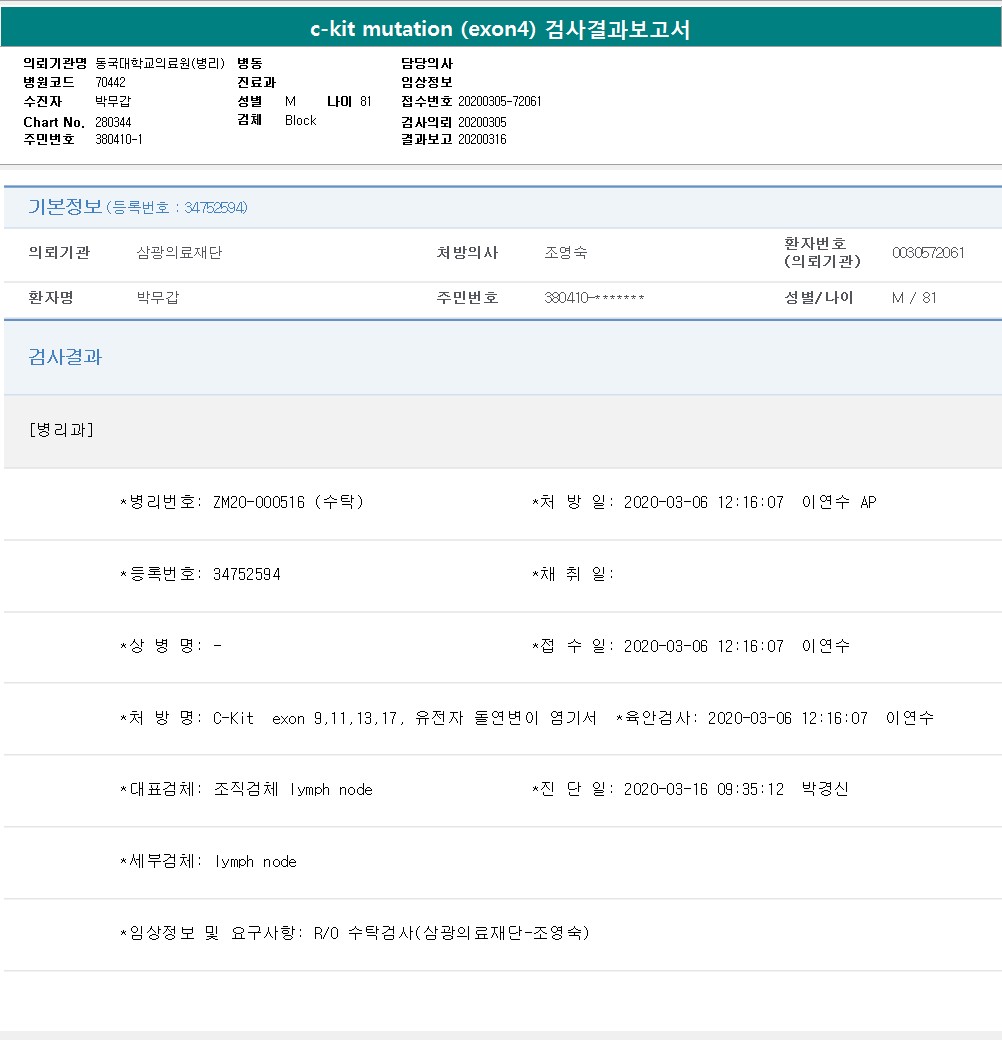This screenshot has width=1002, height=1040.
Task: Click the '[병리과]' label
Action: pyautogui.click(x=61, y=430)
